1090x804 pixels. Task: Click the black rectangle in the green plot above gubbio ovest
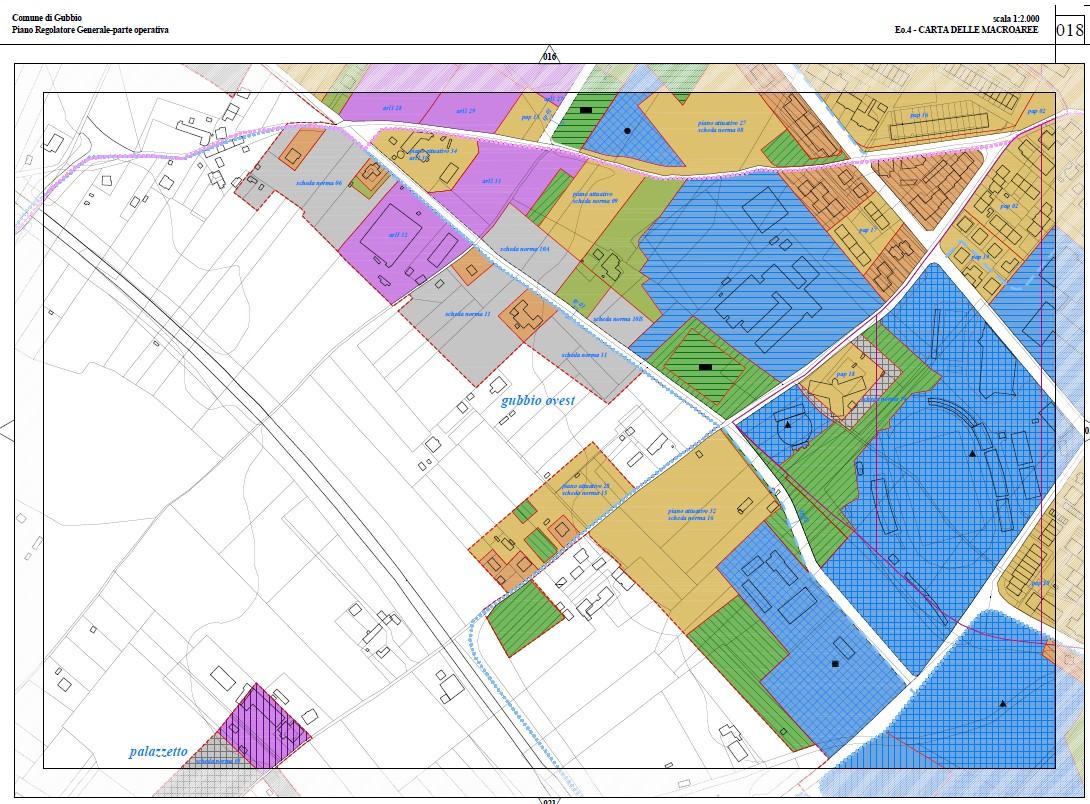point(705,367)
